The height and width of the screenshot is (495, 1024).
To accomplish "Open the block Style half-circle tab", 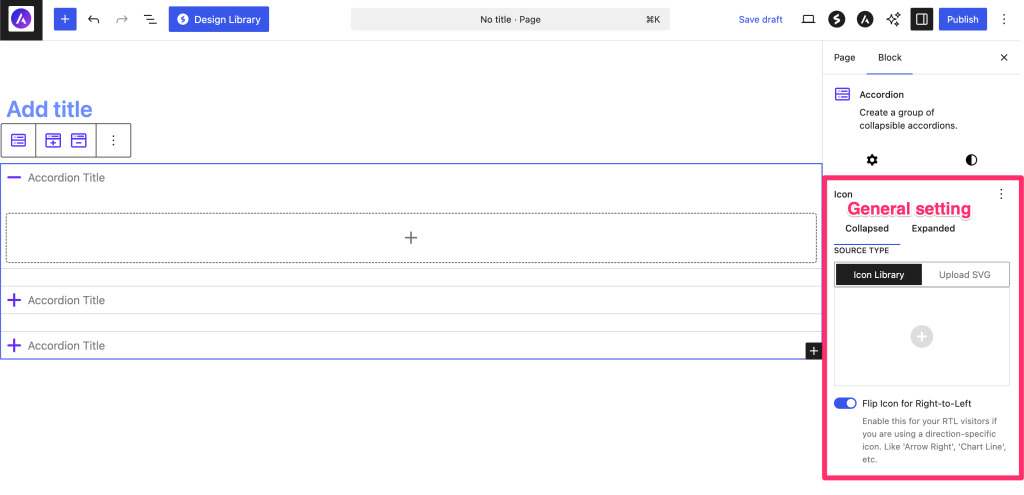I will point(971,160).
